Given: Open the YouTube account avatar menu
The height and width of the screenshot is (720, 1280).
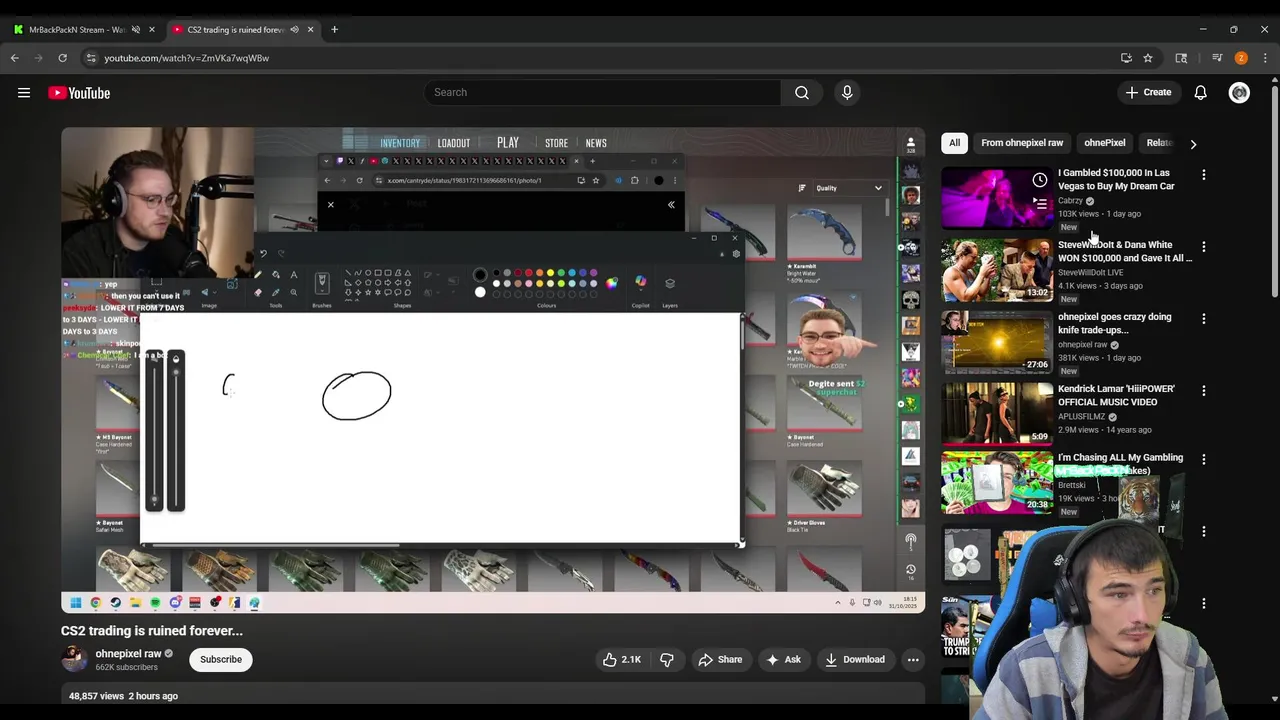Looking at the screenshot, I should [x=1239, y=93].
